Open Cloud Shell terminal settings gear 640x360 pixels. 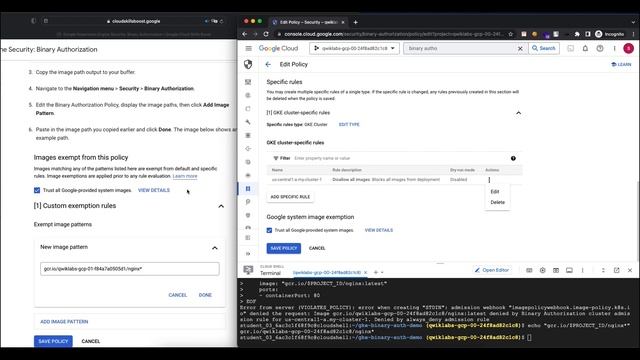(542, 270)
